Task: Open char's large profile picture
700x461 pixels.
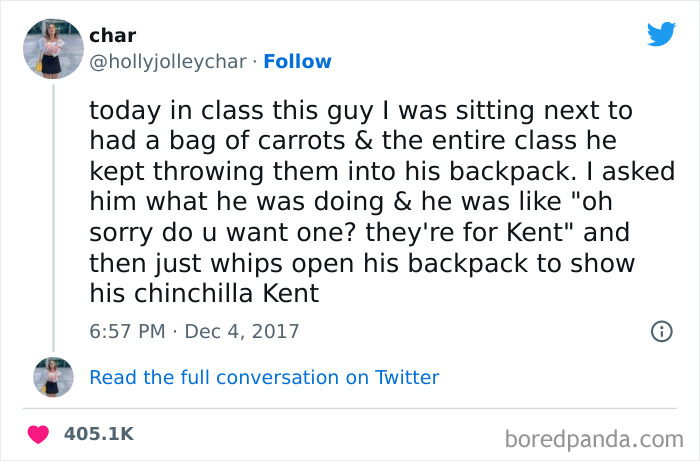Action: click(x=53, y=47)
